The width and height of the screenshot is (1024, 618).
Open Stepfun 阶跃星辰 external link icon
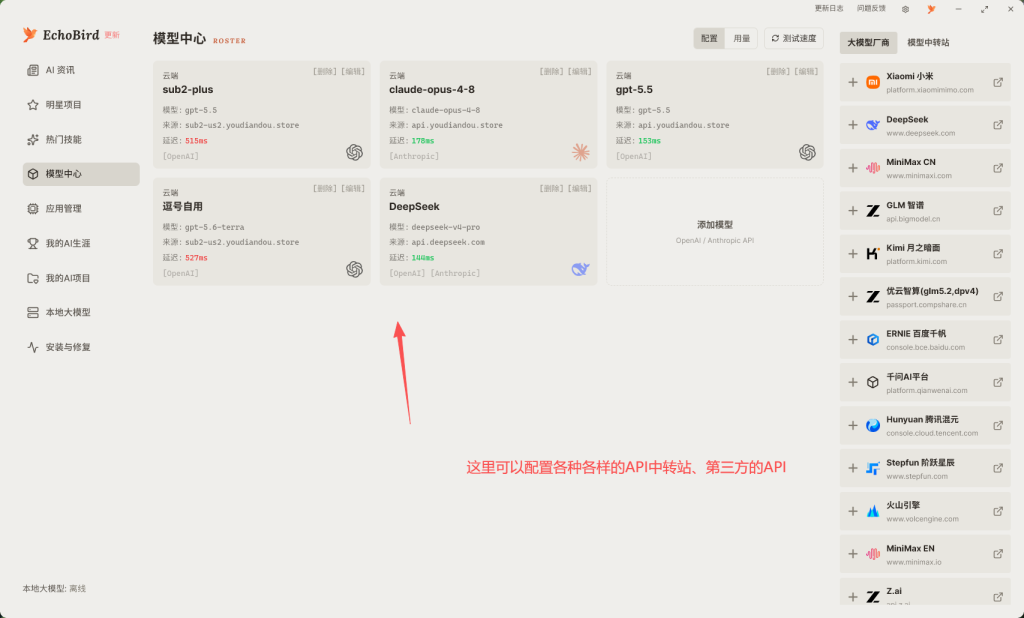[x=998, y=468]
